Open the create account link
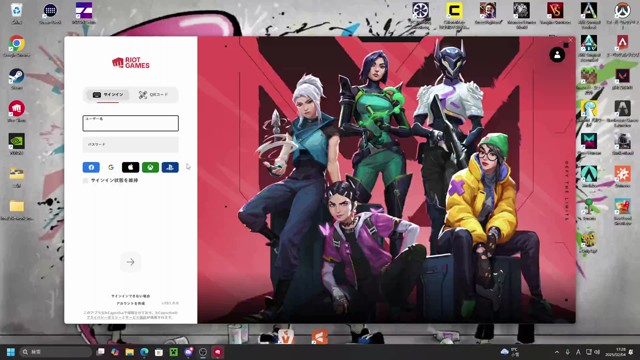The image size is (640, 360). coord(131,304)
